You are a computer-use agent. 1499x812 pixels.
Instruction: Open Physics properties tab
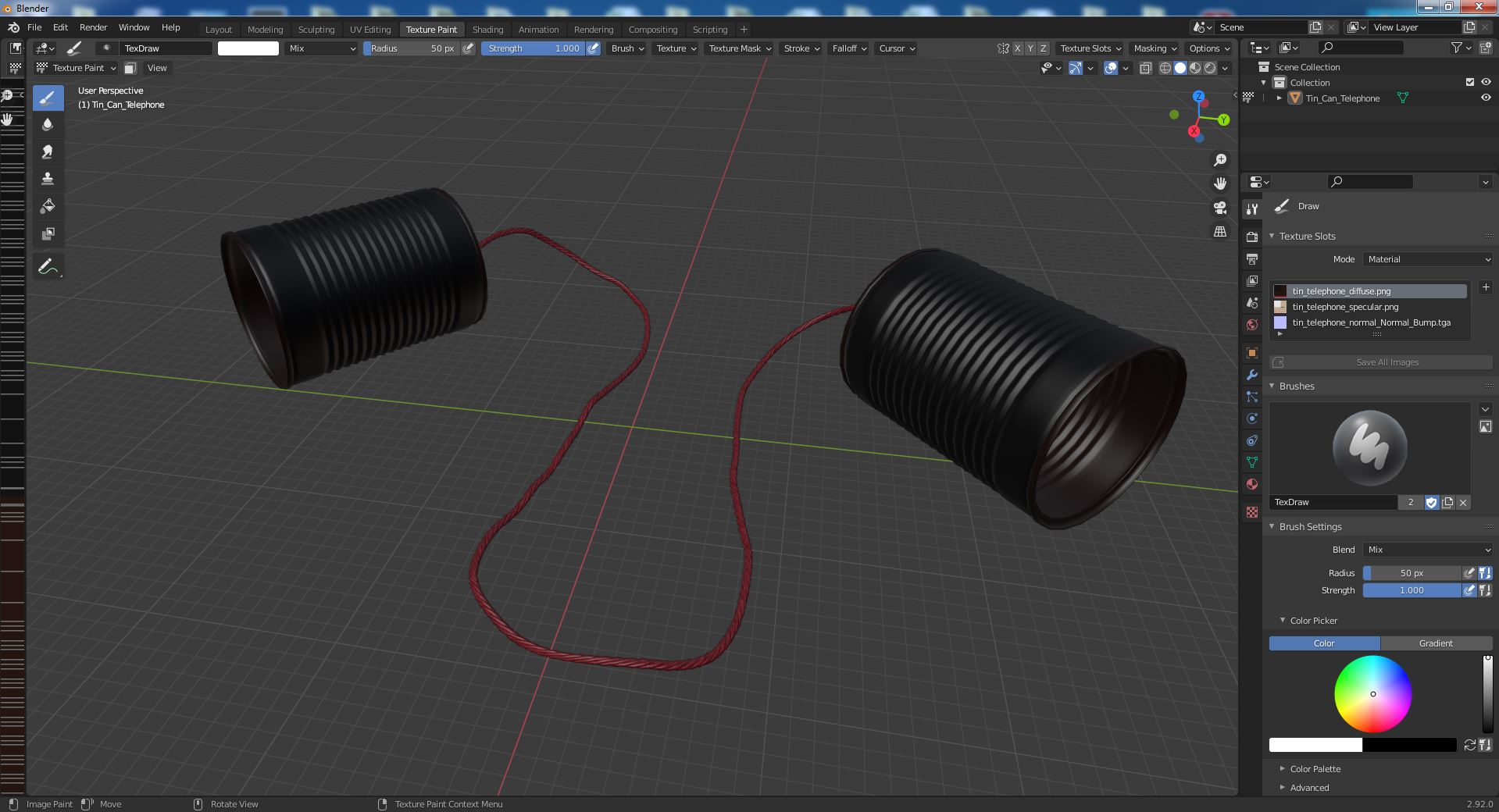1252,418
